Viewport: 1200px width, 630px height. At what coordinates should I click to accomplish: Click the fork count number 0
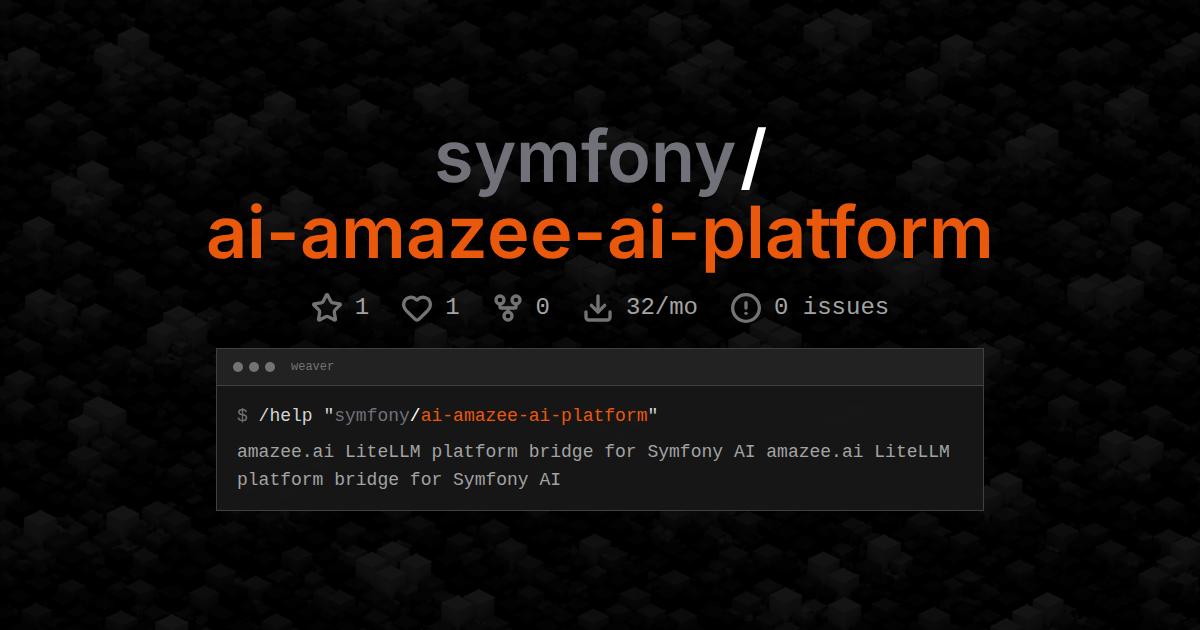tap(542, 307)
